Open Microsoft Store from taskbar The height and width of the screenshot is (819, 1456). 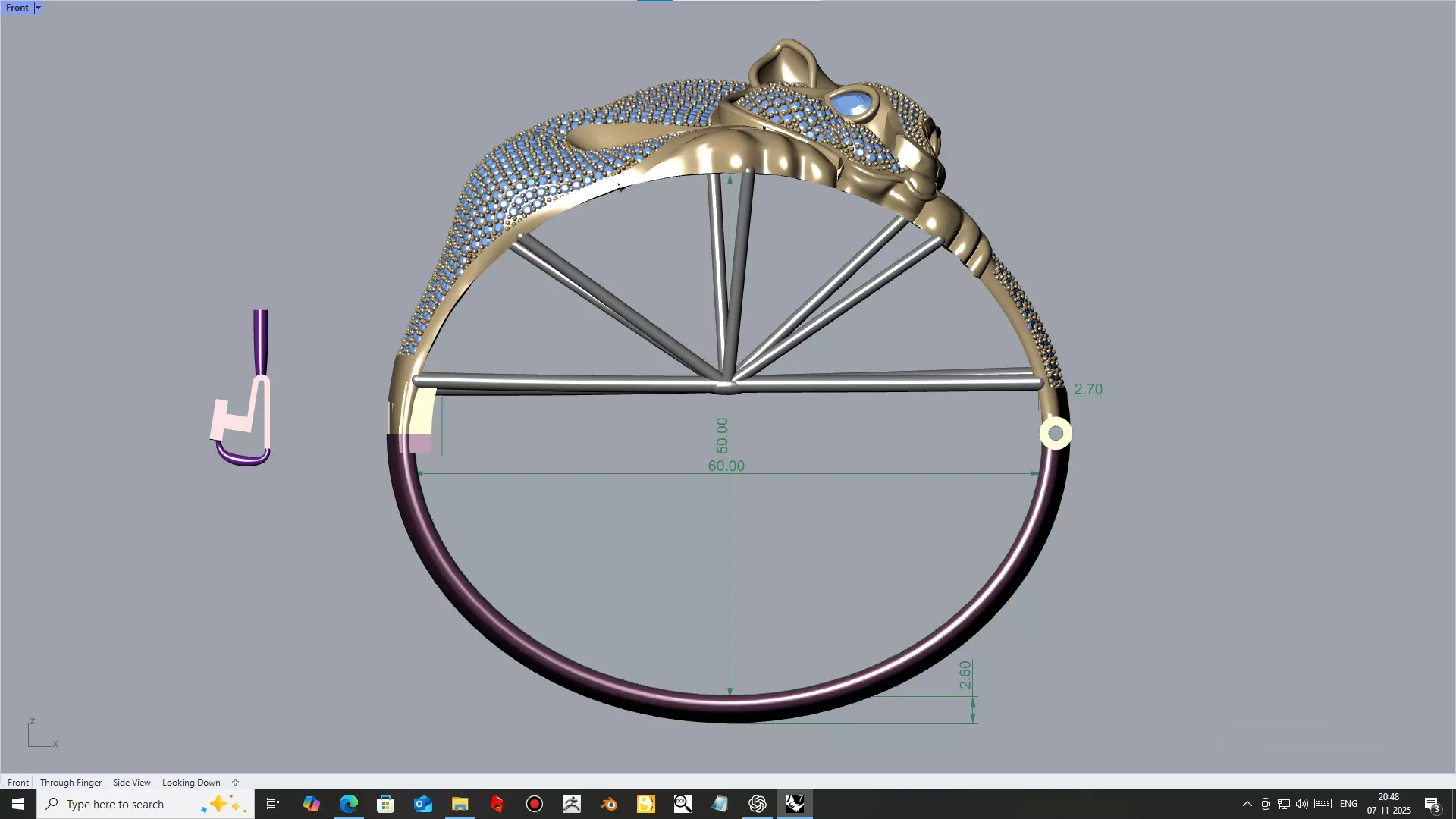pyautogui.click(x=386, y=804)
